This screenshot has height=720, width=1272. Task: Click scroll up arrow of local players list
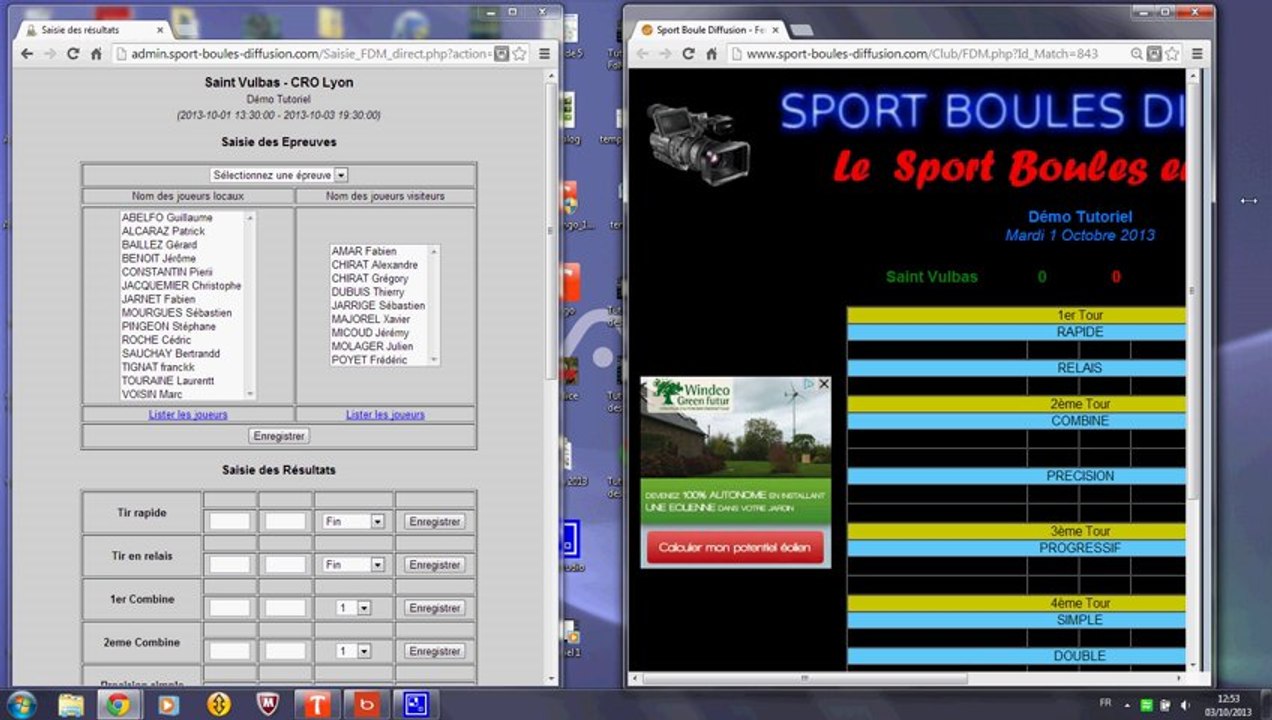pyautogui.click(x=250, y=217)
